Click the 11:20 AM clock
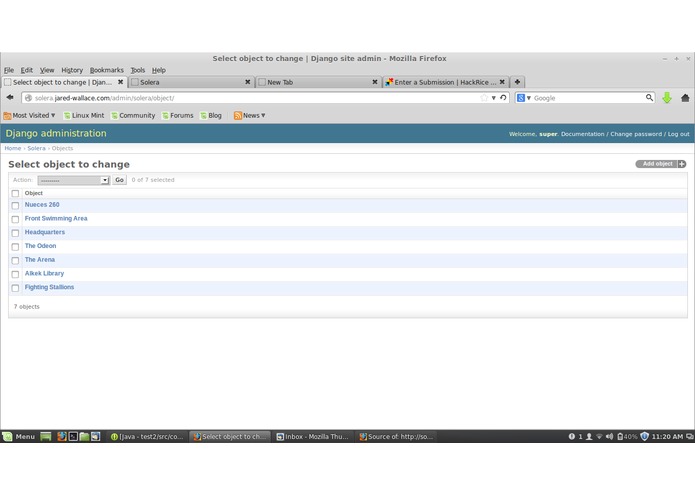This screenshot has width=695, height=494. [x=667, y=436]
